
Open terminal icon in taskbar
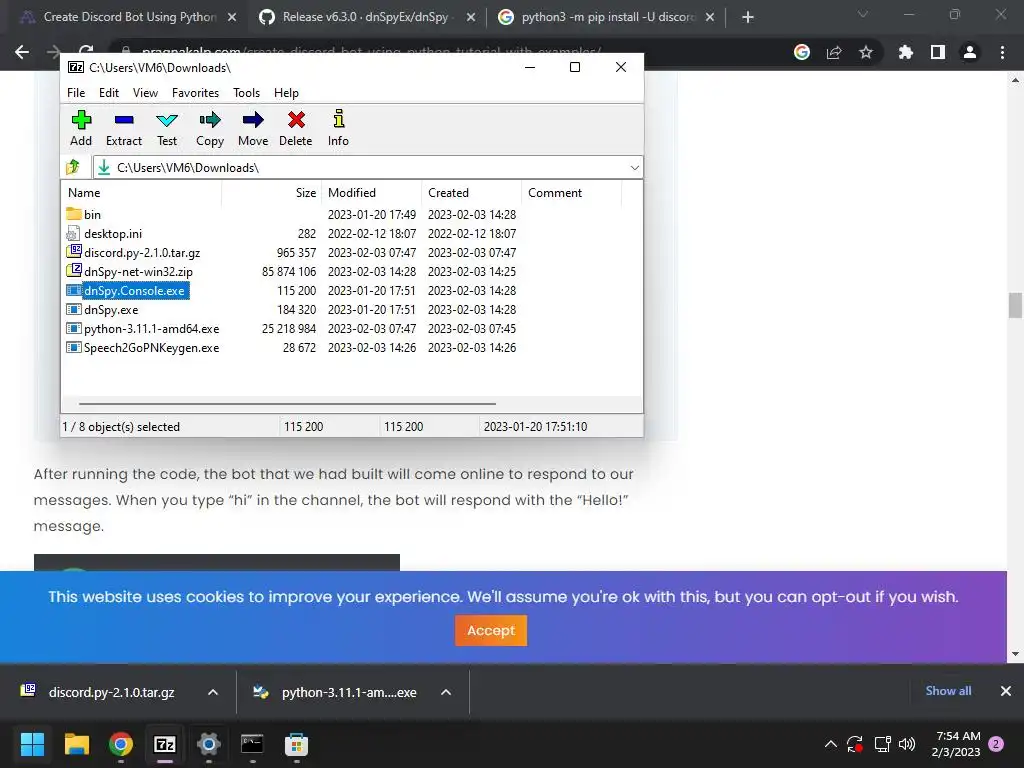coord(252,744)
